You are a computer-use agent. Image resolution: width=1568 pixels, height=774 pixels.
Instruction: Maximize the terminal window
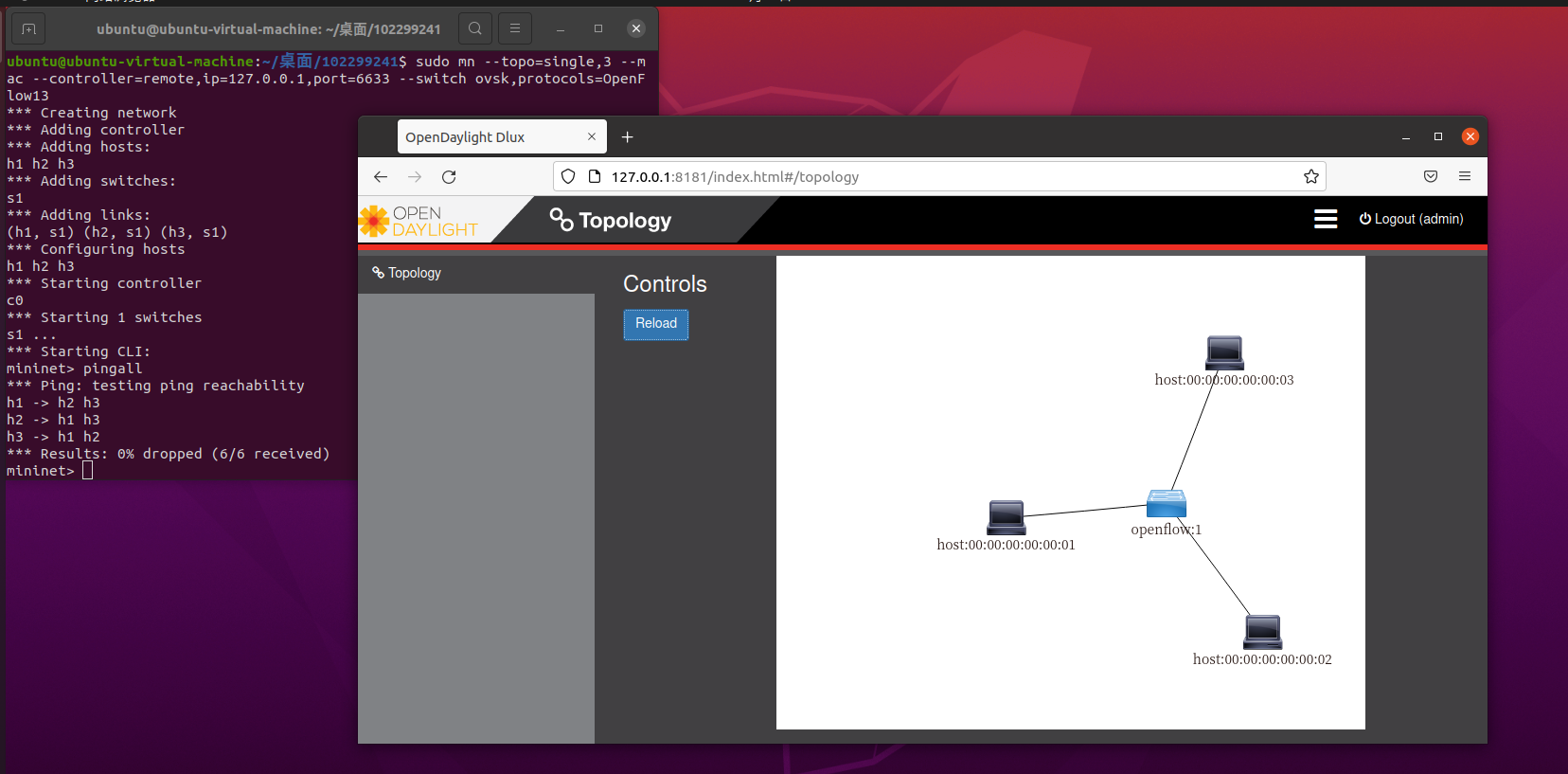pos(598,28)
